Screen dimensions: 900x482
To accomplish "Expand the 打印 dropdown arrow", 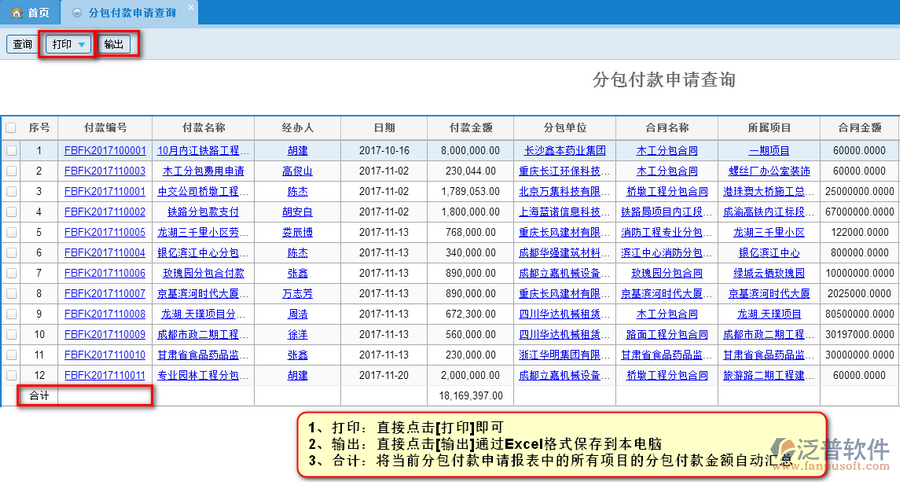I will [81, 45].
